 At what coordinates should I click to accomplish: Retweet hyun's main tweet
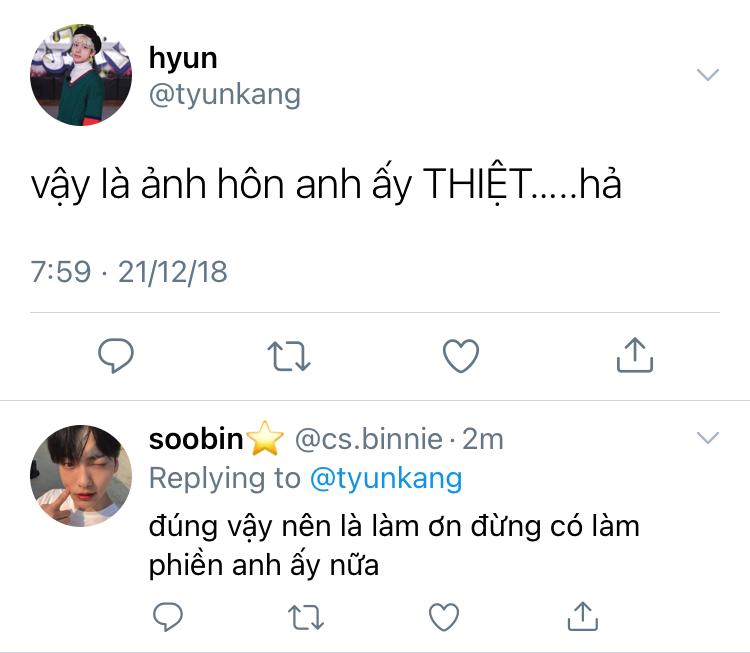tap(289, 355)
